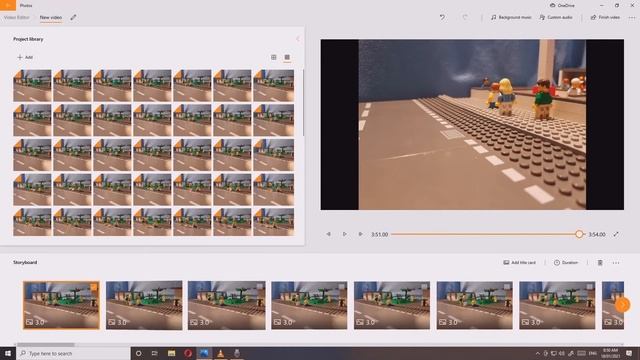
Task: Undo the last edit
Action: click(442, 17)
